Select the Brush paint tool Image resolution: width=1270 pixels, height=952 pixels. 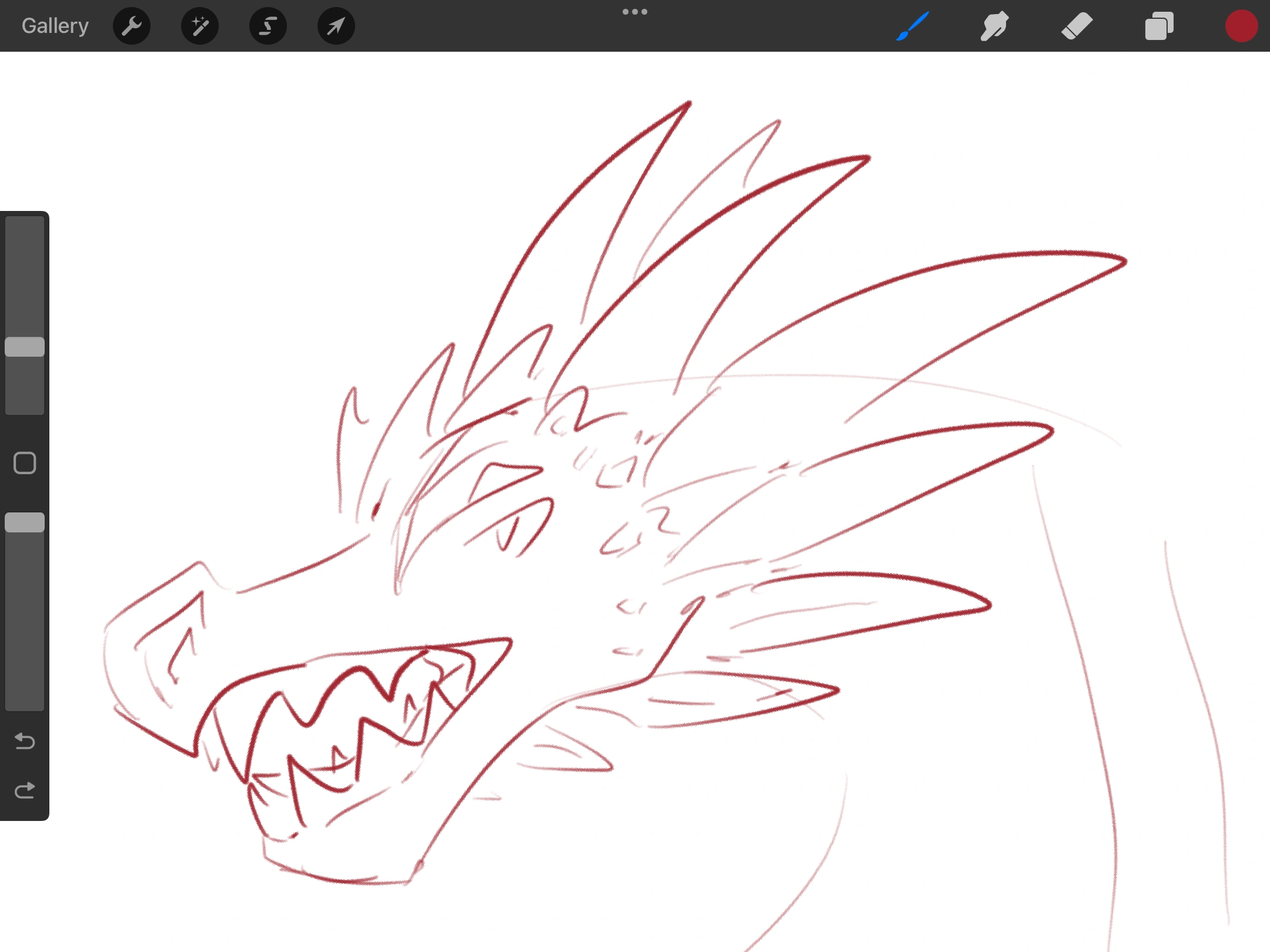(913, 26)
